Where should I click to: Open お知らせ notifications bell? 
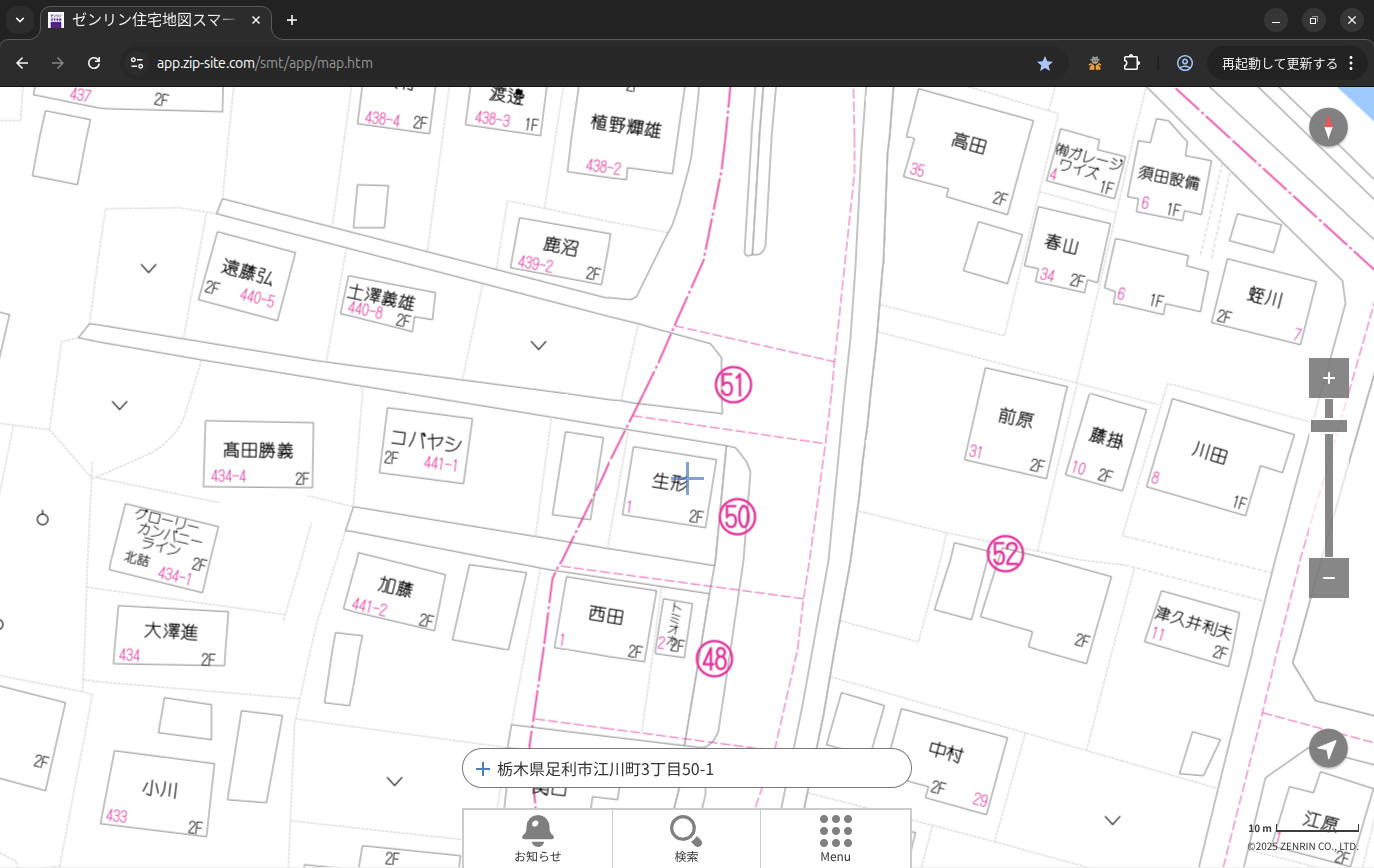(x=538, y=838)
